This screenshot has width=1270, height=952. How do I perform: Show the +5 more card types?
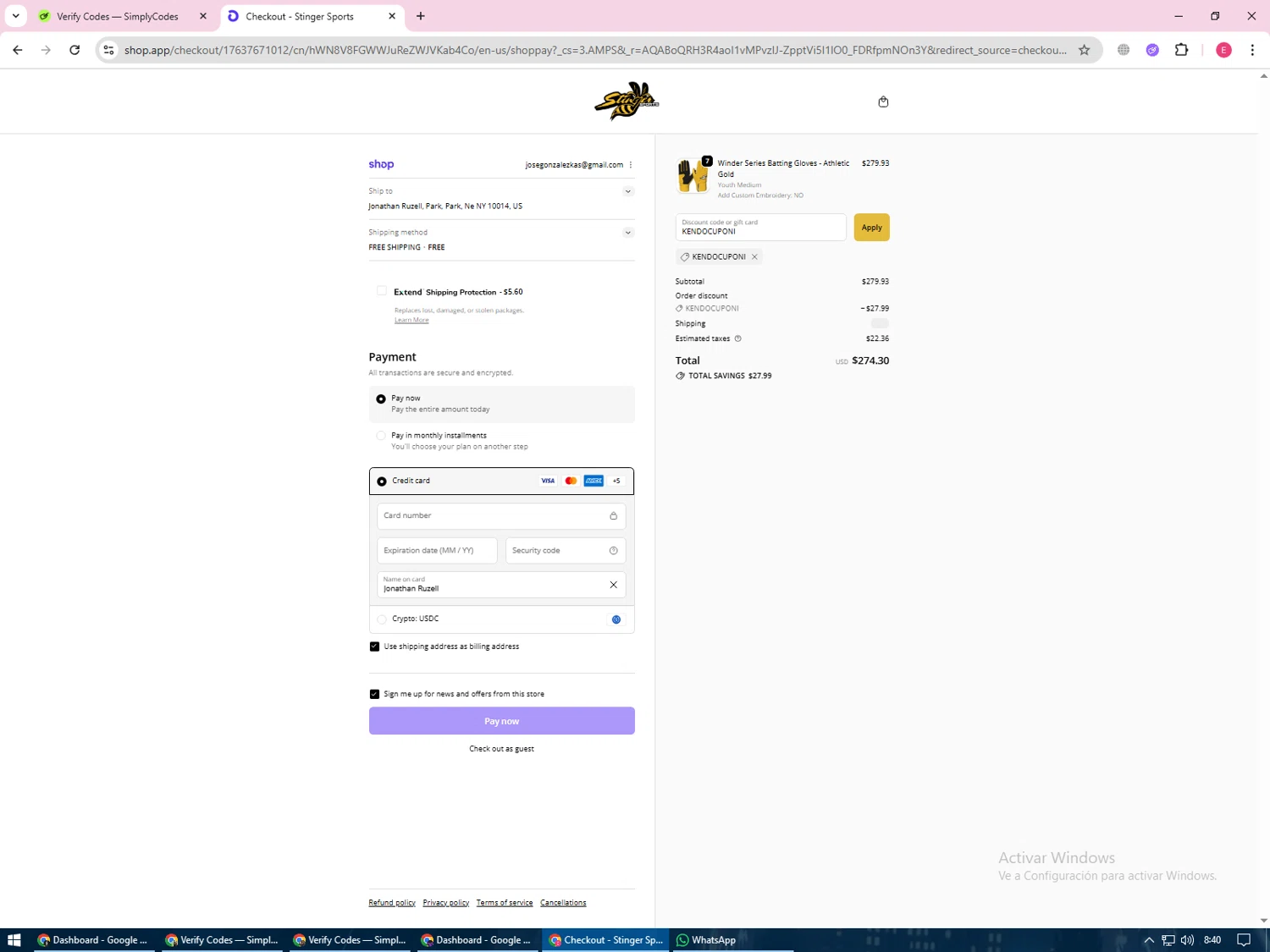pyautogui.click(x=616, y=481)
